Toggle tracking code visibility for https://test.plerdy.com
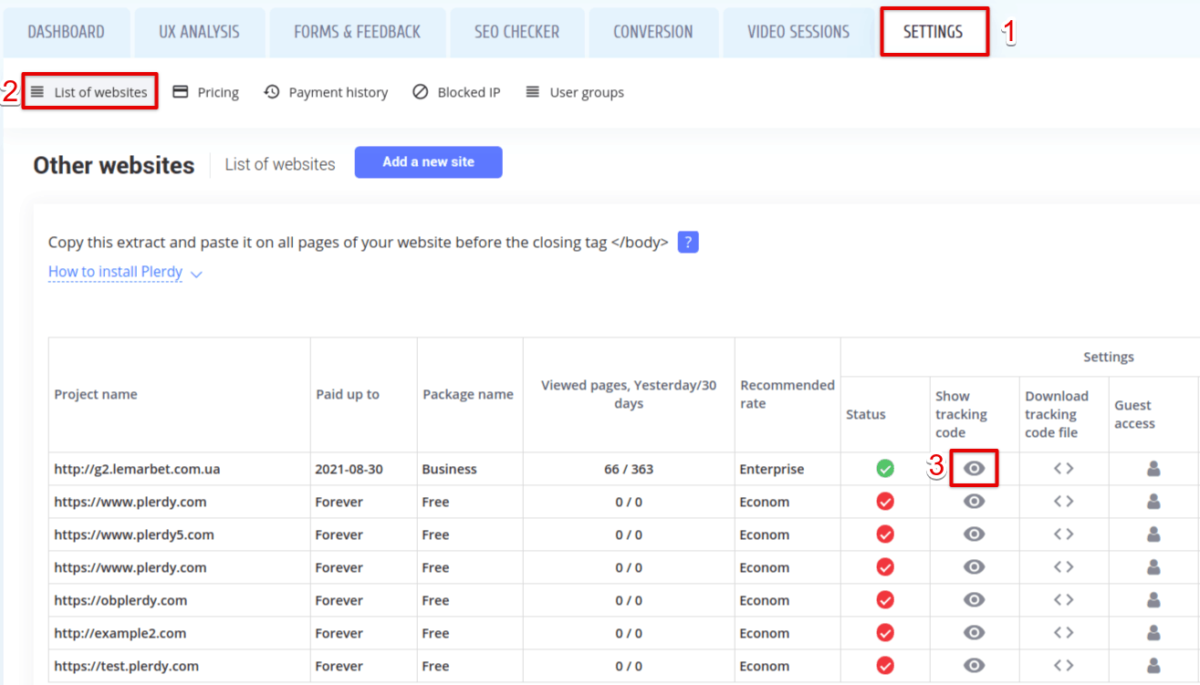The width and height of the screenshot is (1200, 685). (x=973, y=665)
